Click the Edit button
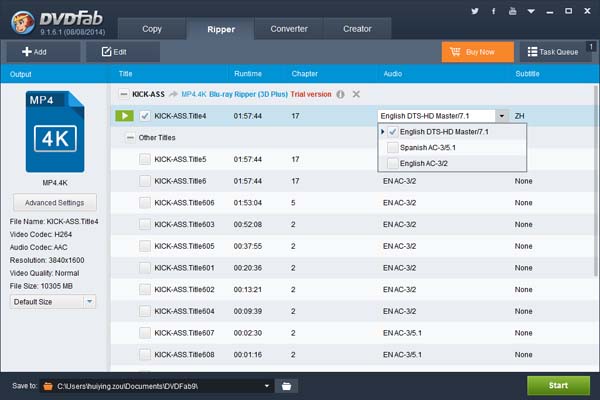Image resolution: width=600 pixels, height=400 pixels. (x=123, y=52)
